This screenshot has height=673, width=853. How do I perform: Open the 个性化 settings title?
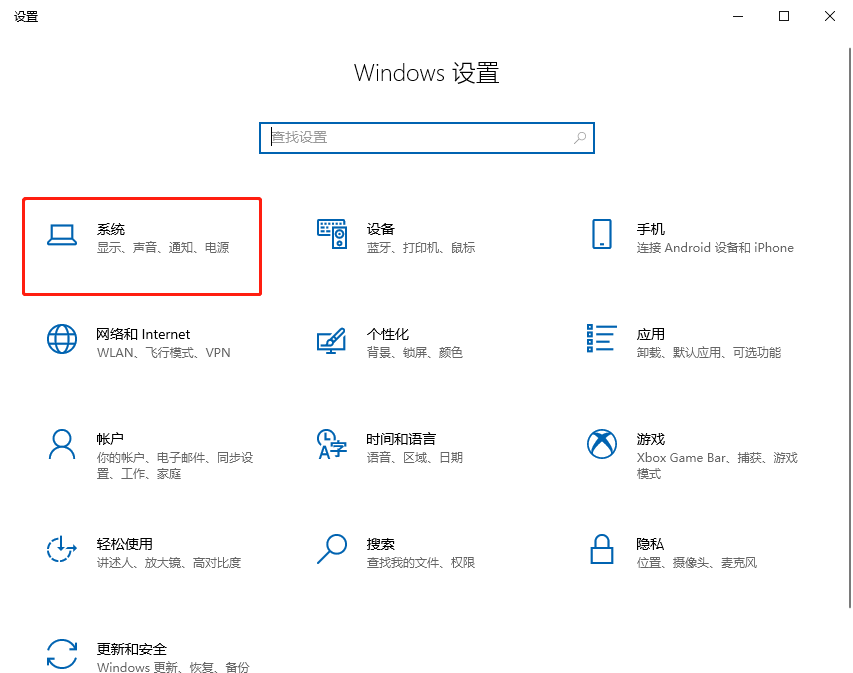click(x=387, y=334)
